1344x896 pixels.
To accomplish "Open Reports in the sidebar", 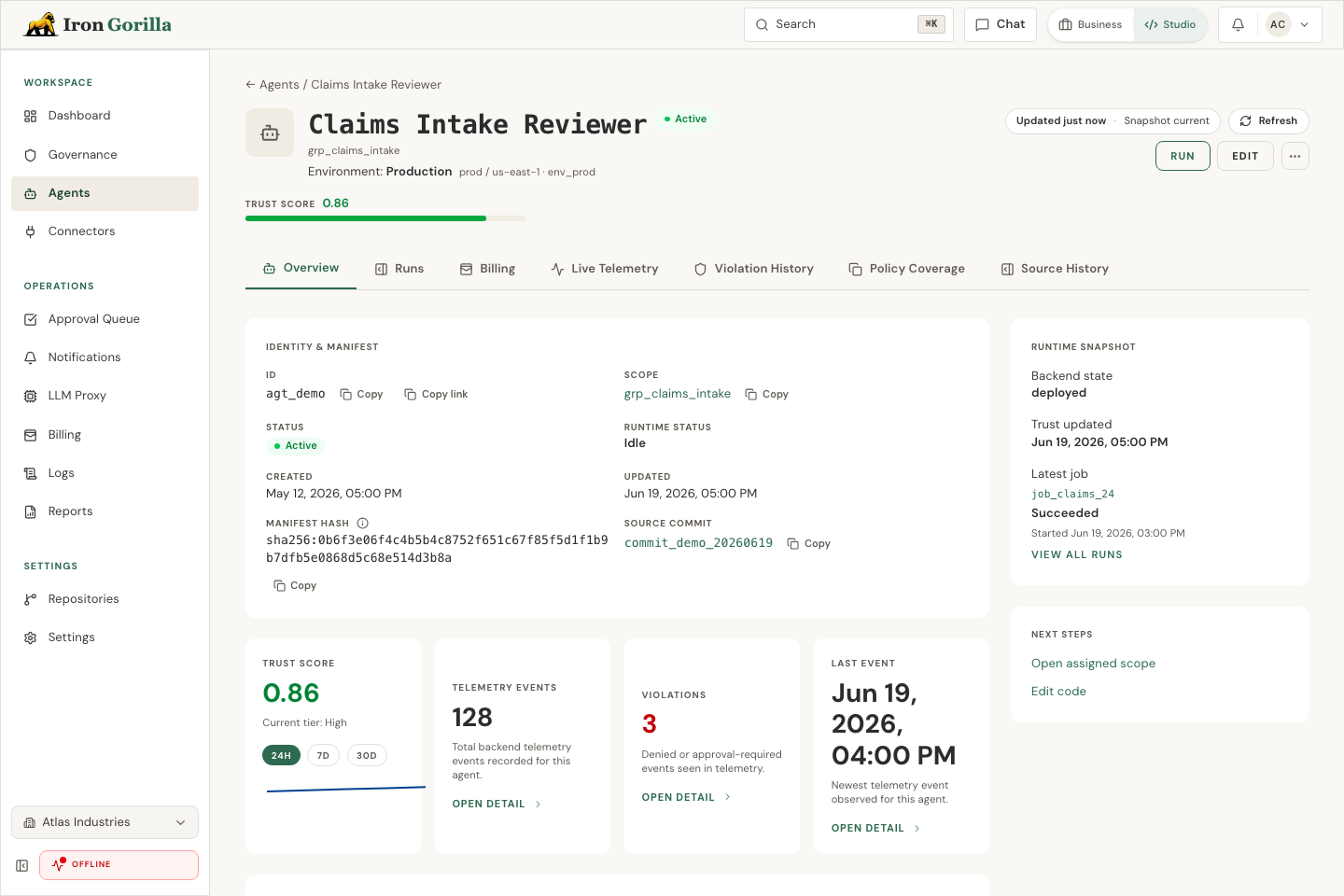I will point(105,511).
